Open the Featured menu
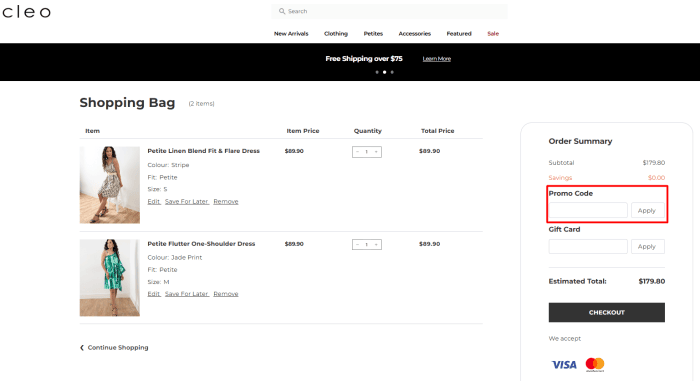Screen dimensions: 700x381 [459, 33]
